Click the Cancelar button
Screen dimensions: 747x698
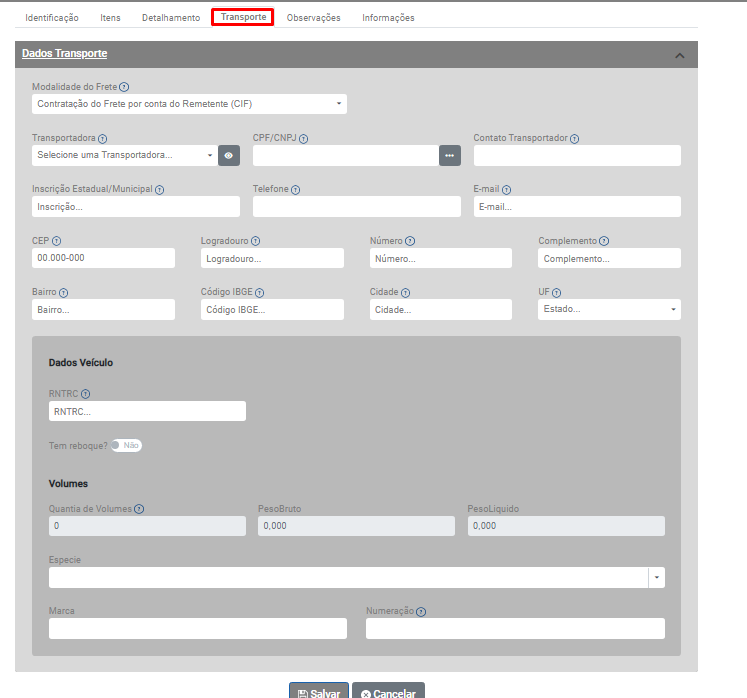click(x=388, y=693)
